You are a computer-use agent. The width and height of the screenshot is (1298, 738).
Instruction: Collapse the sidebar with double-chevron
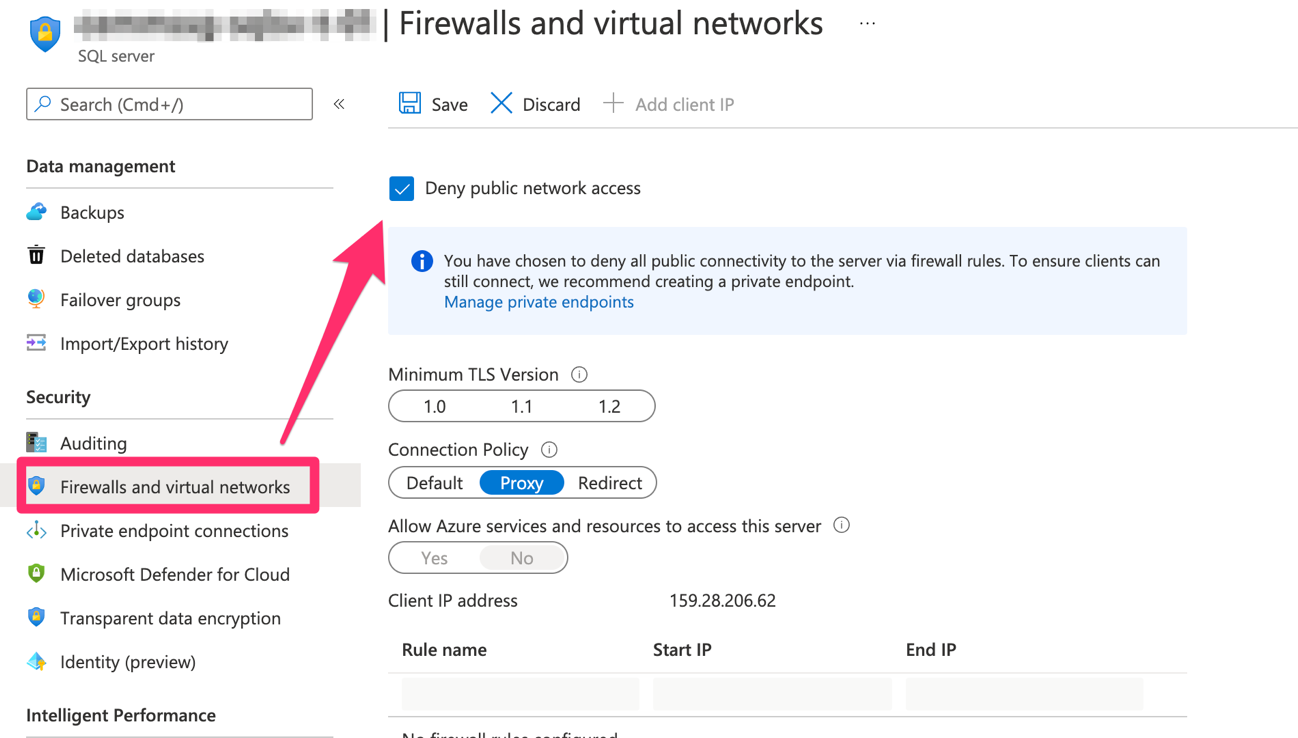(x=339, y=104)
